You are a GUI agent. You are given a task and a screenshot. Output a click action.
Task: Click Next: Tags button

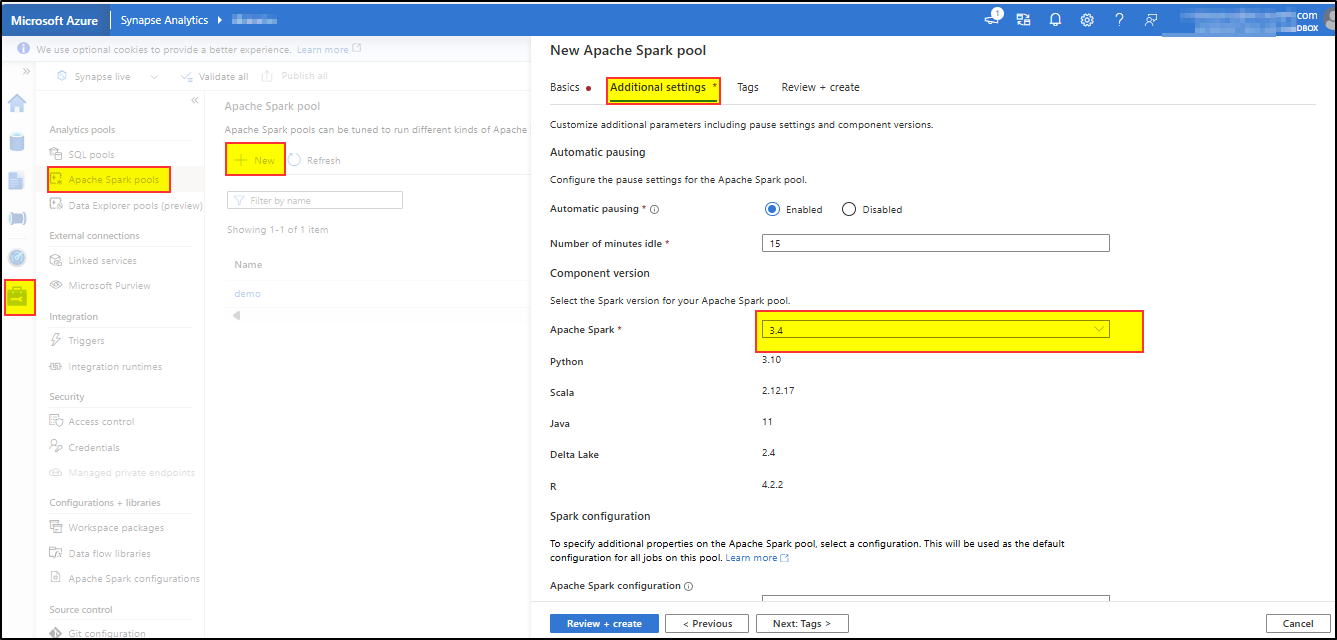click(x=802, y=623)
